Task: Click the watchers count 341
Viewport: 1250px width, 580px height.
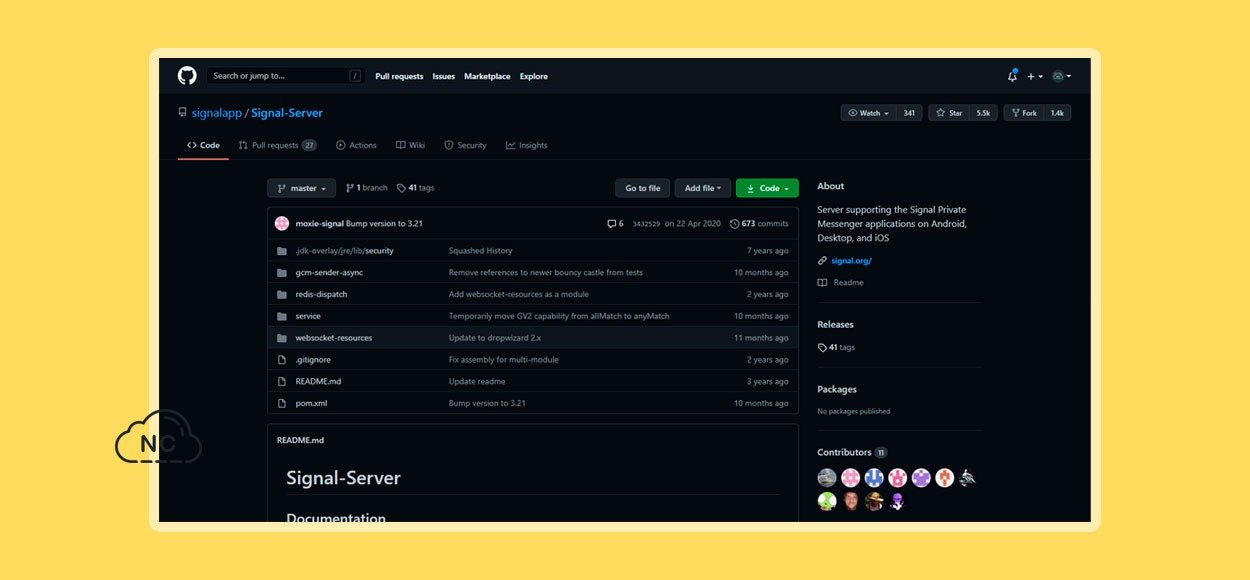Action: tap(909, 113)
